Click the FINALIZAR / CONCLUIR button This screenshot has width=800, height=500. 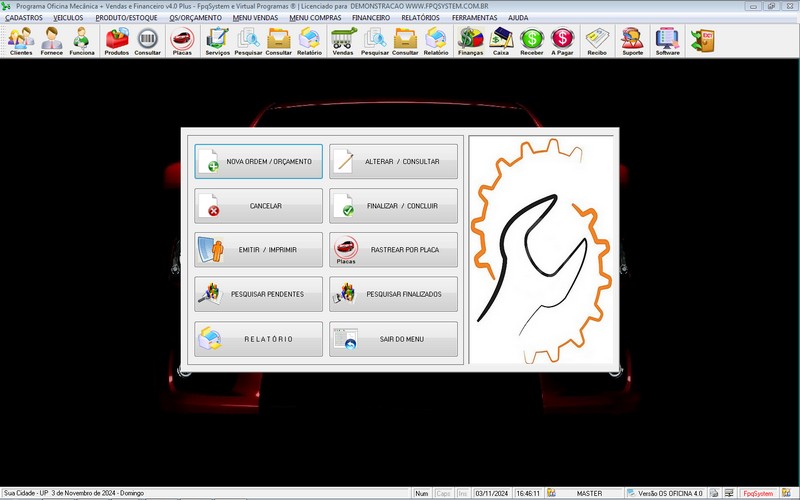(x=393, y=206)
